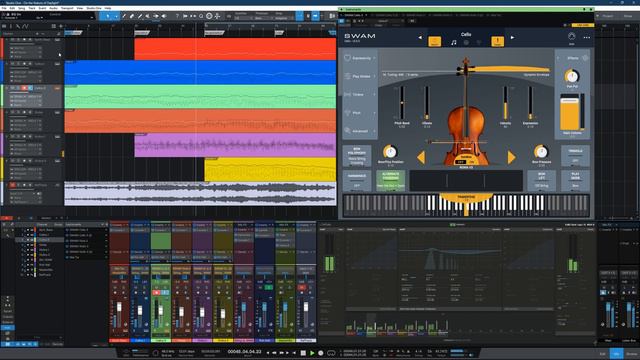This screenshot has width=640, height=360.
Task: Click Rewind in the transport bar
Action: (x=275, y=353)
